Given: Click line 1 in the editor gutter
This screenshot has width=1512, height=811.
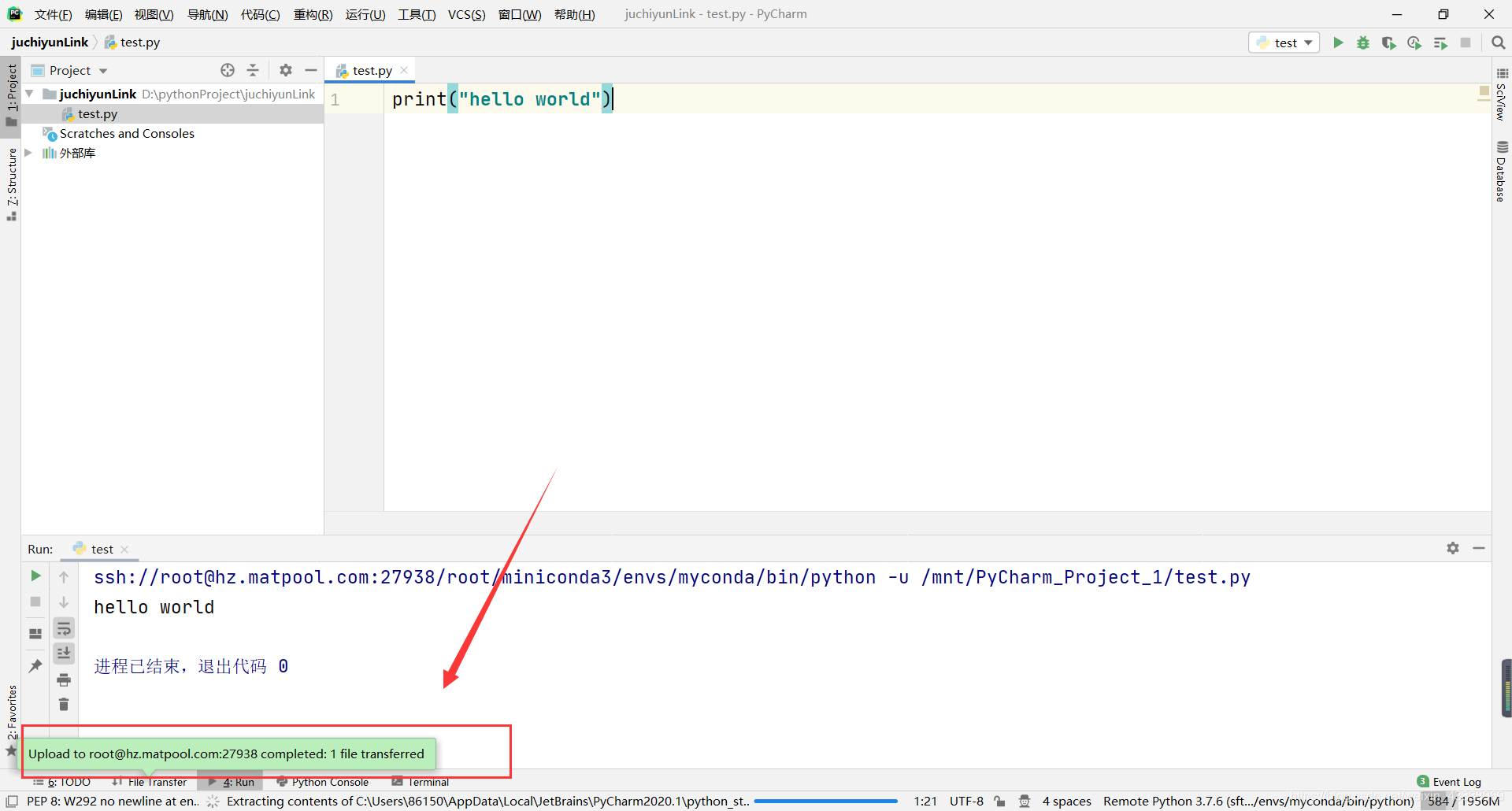Looking at the screenshot, I should 335,99.
